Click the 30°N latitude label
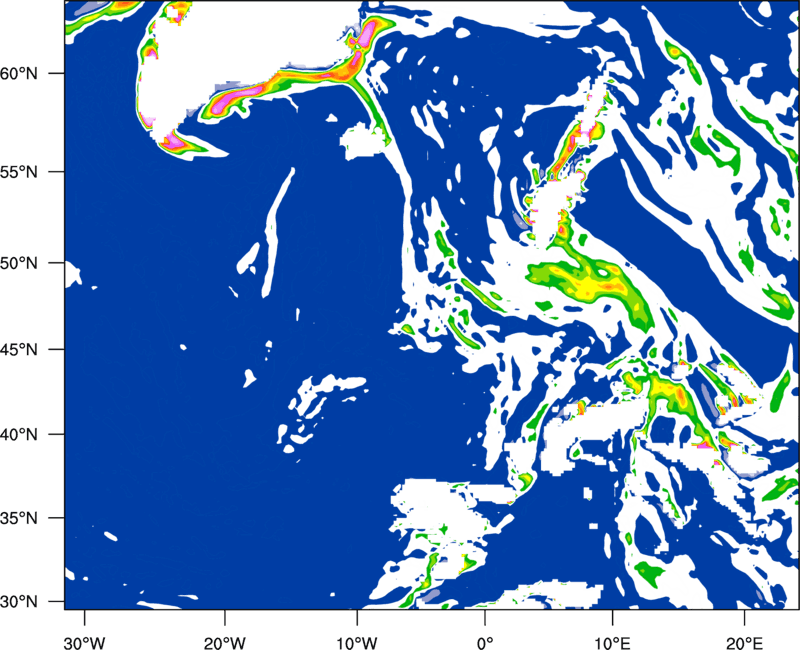The height and width of the screenshot is (650, 800). [19, 602]
